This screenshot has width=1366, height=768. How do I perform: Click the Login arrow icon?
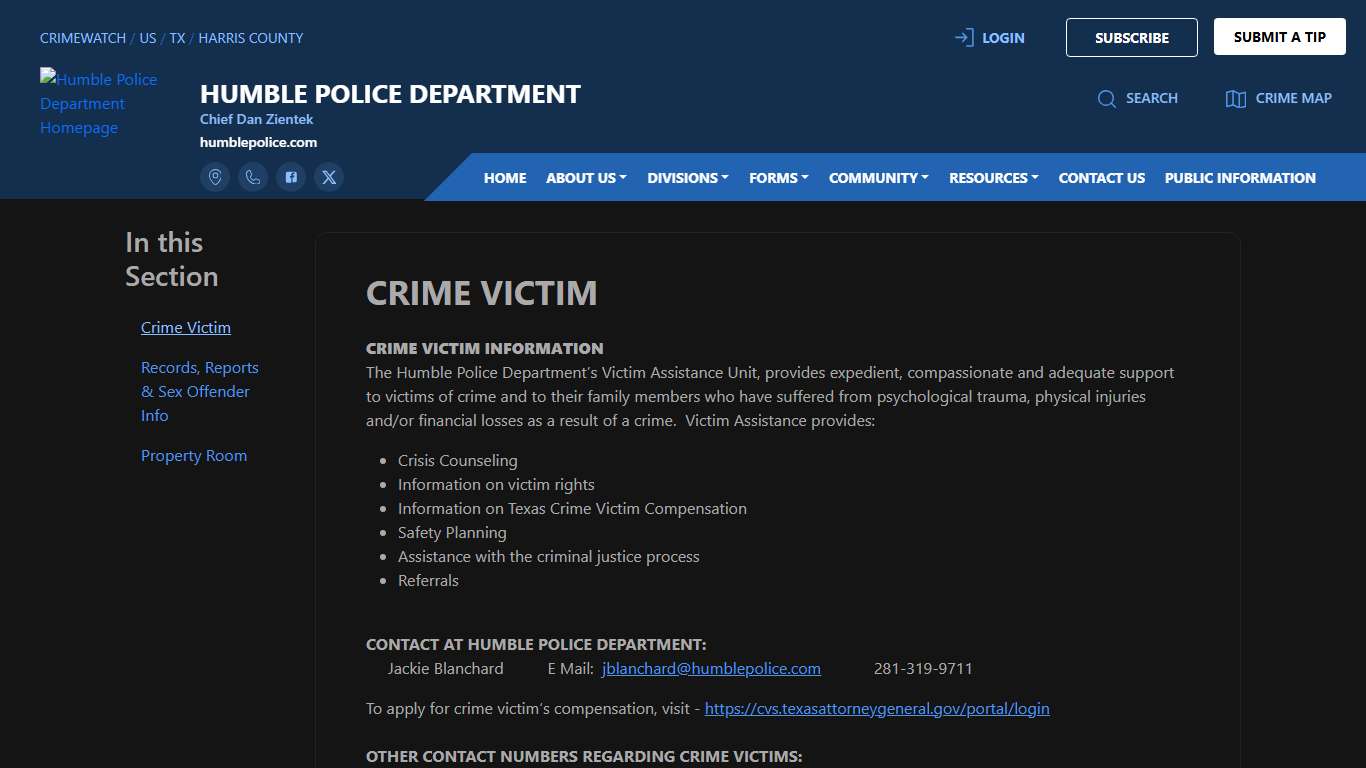tap(963, 37)
